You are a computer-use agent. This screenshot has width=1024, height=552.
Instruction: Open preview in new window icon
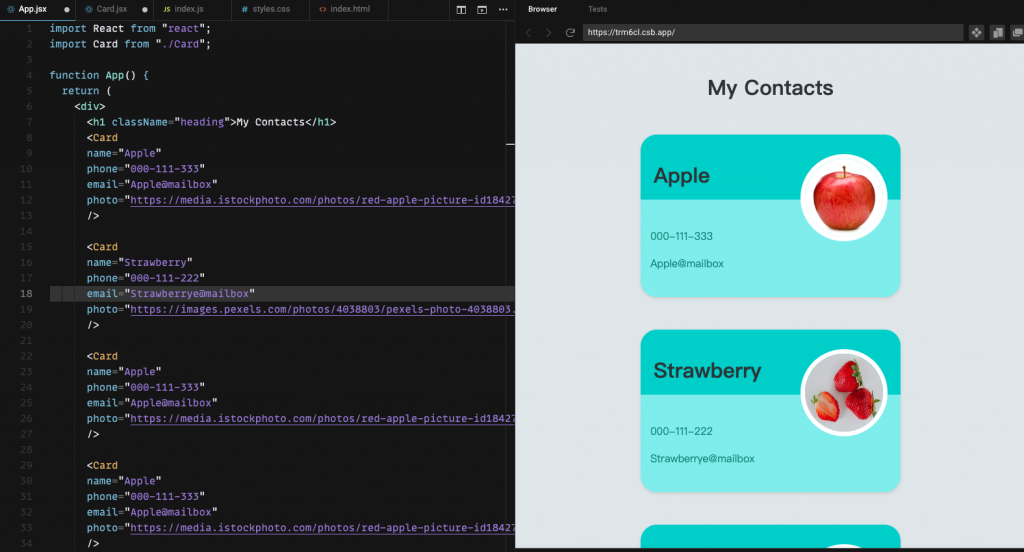point(1017,33)
